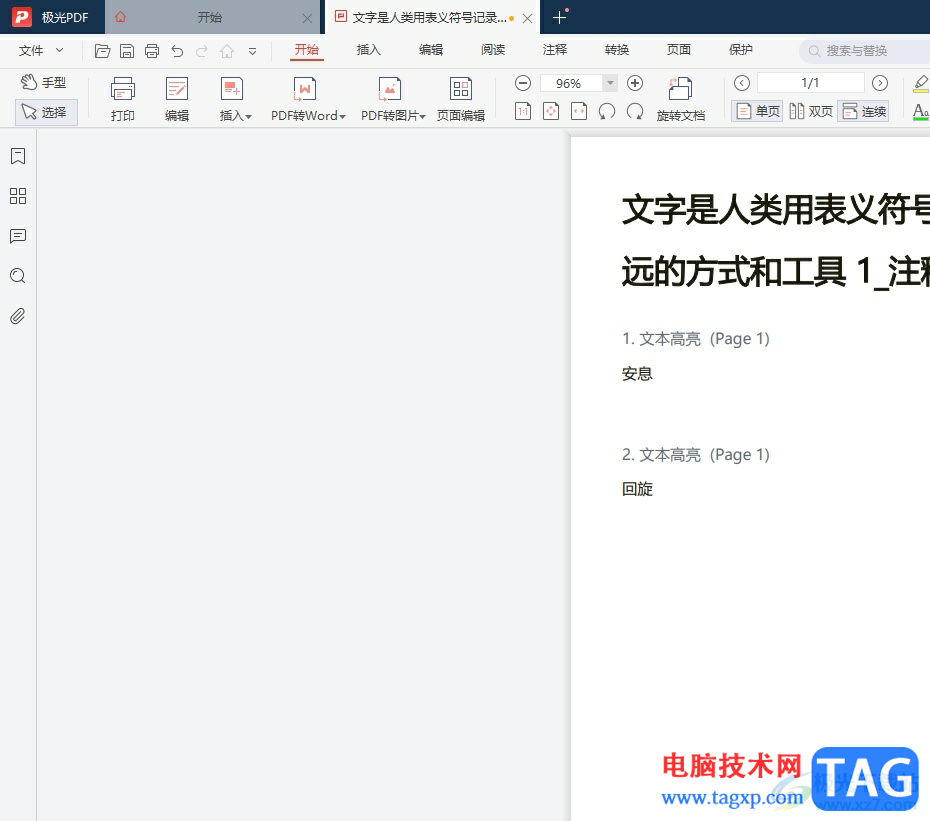Open the search sidebar panel

click(18, 276)
